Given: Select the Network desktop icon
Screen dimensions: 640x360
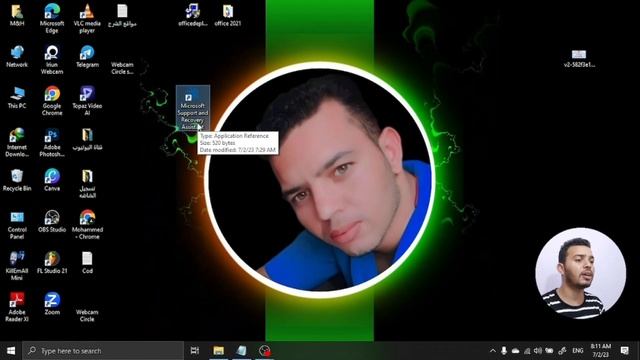Looking at the screenshot, I should [x=17, y=56].
